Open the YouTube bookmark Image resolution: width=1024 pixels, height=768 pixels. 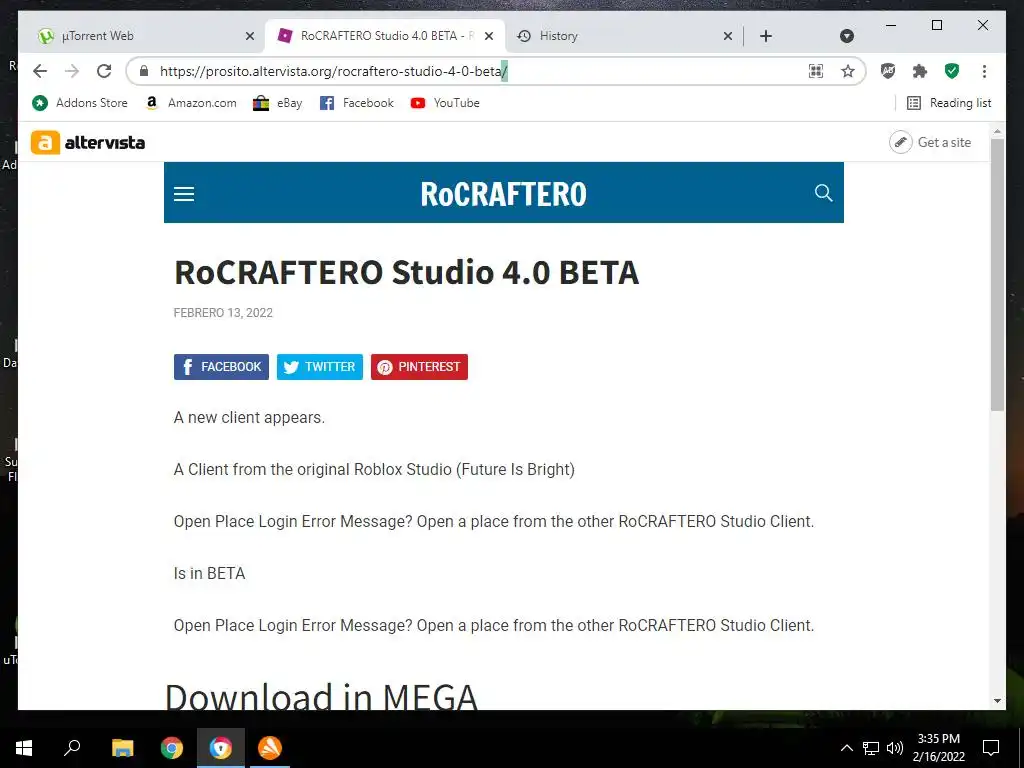(445, 103)
